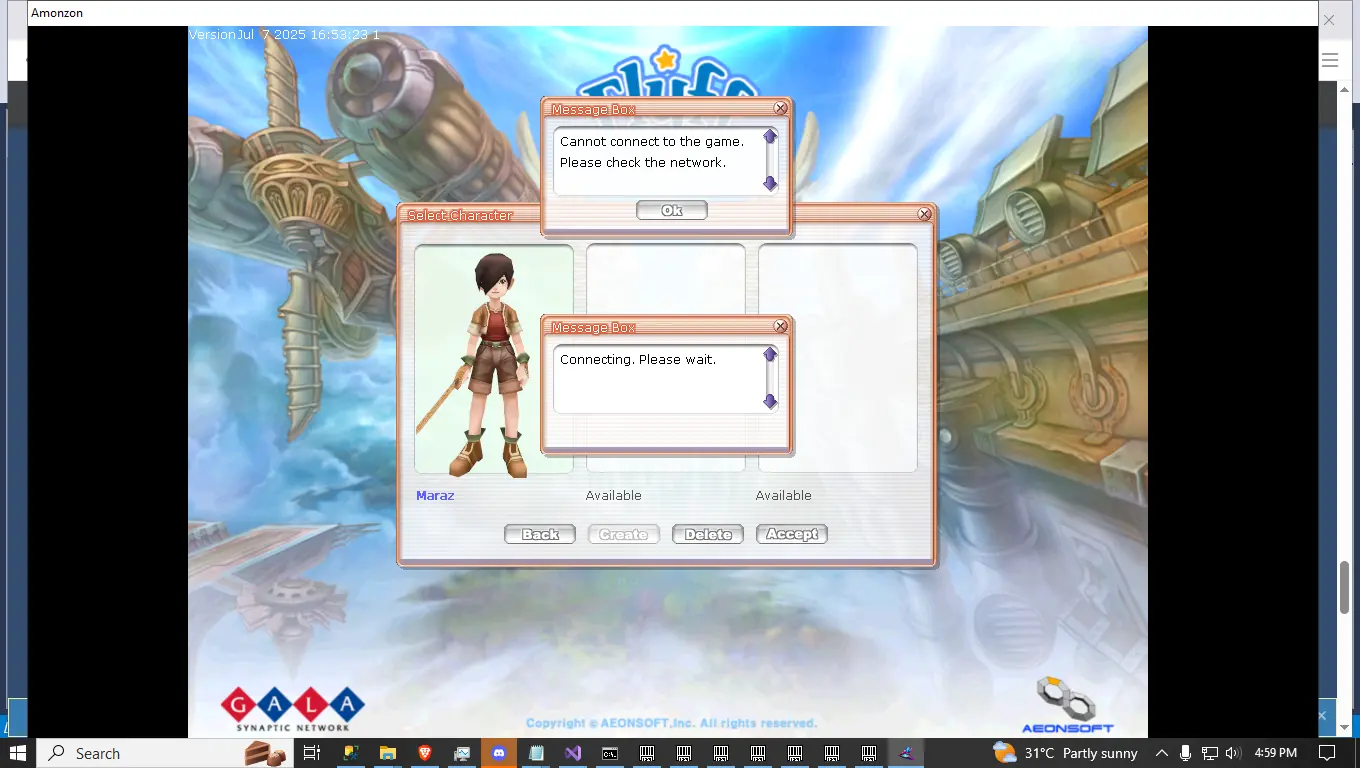1360x768 pixels.
Task: Open the hamburger menu in the background window
Action: pos(1330,60)
